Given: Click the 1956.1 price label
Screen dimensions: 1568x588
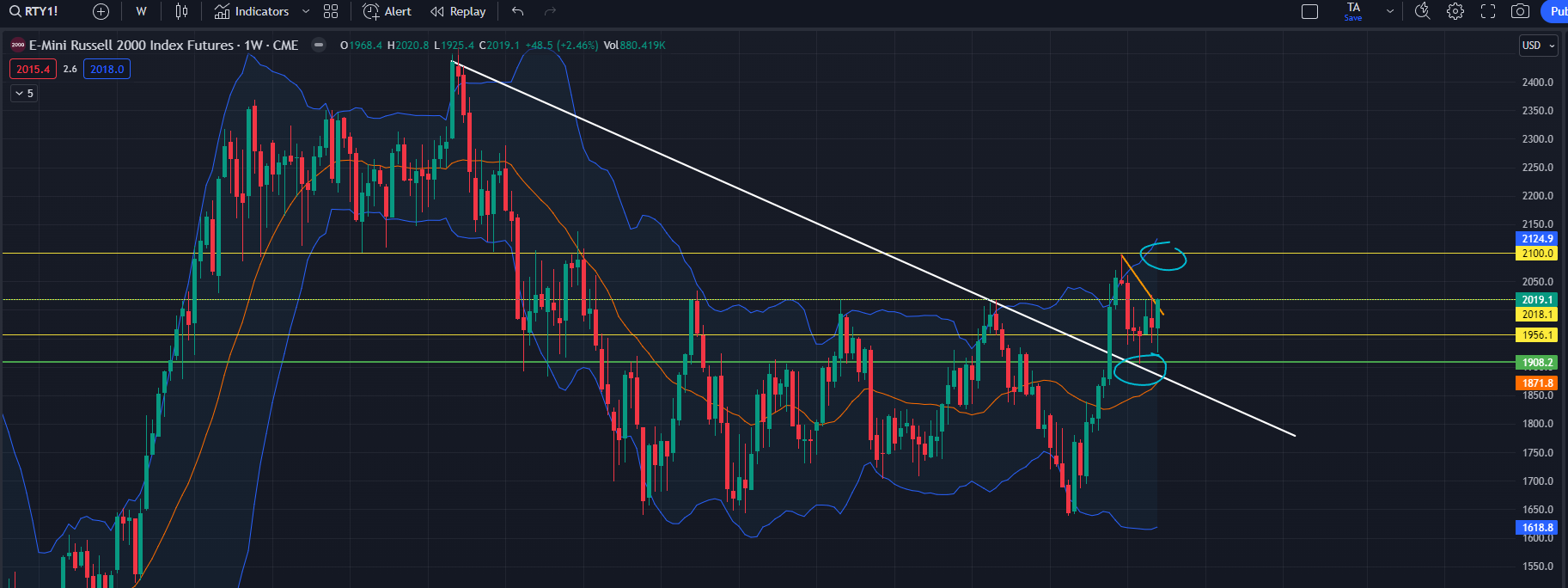Looking at the screenshot, I should pyautogui.click(x=1537, y=335).
